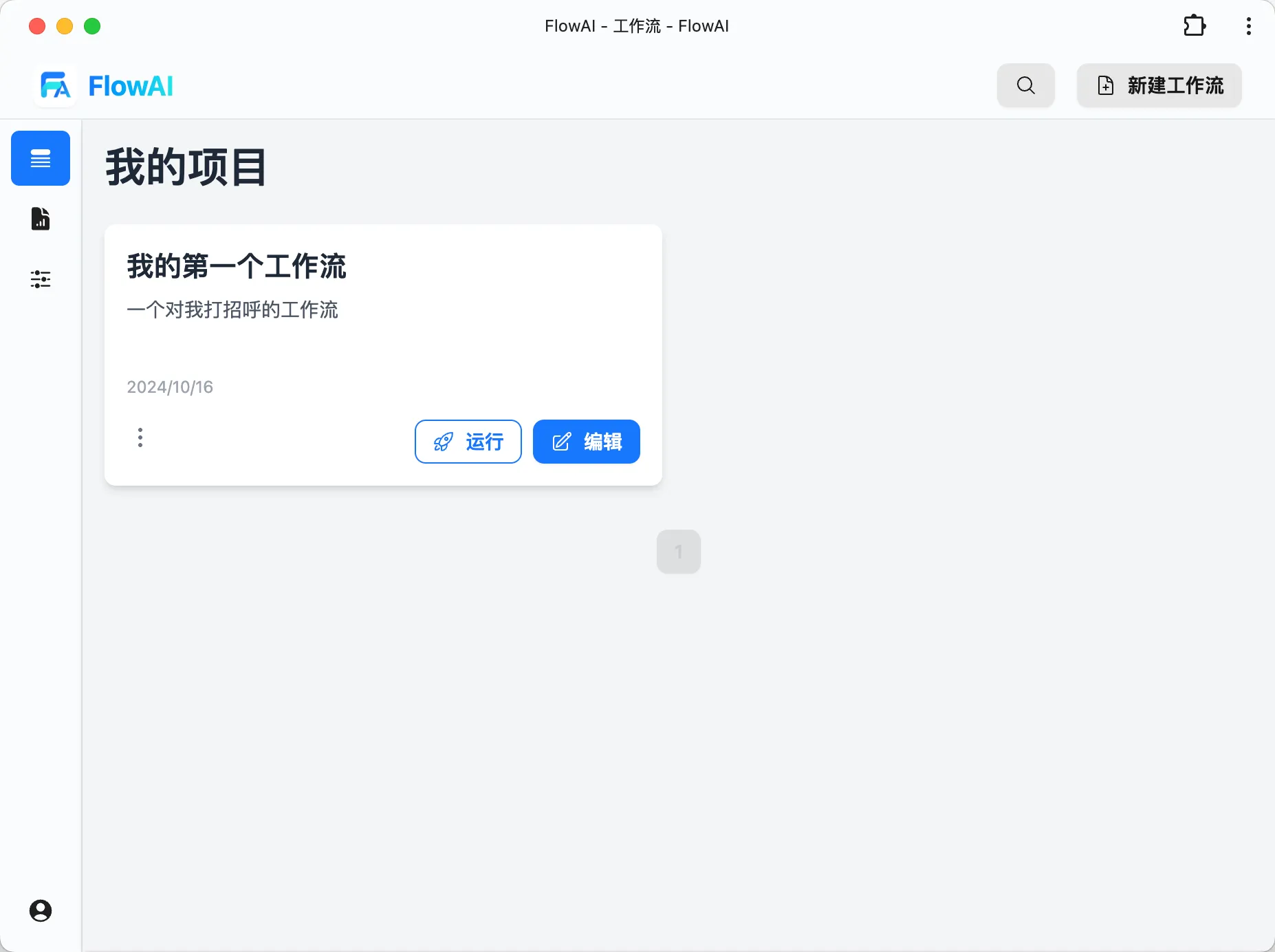
Task: Click the description 一个对我打招呼的工作流
Action: (x=232, y=310)
